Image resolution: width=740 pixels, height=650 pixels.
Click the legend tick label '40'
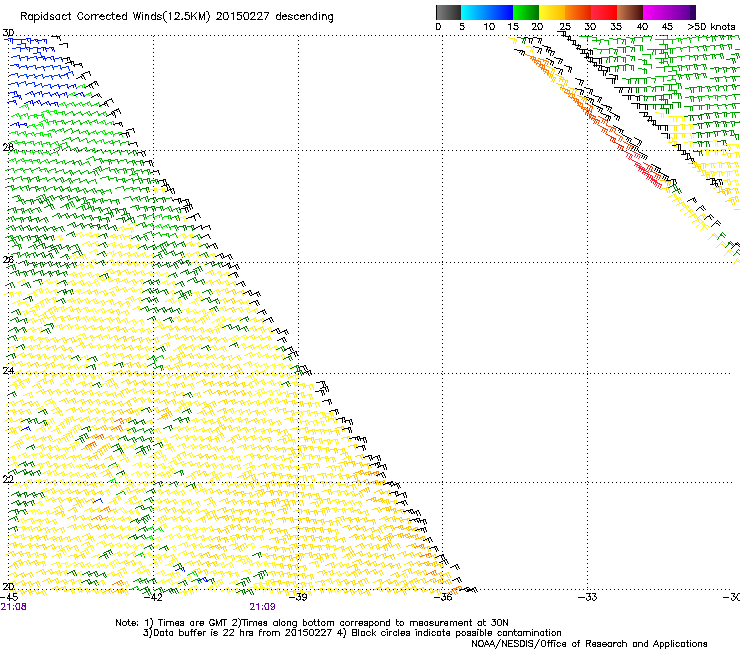point(642,27)
